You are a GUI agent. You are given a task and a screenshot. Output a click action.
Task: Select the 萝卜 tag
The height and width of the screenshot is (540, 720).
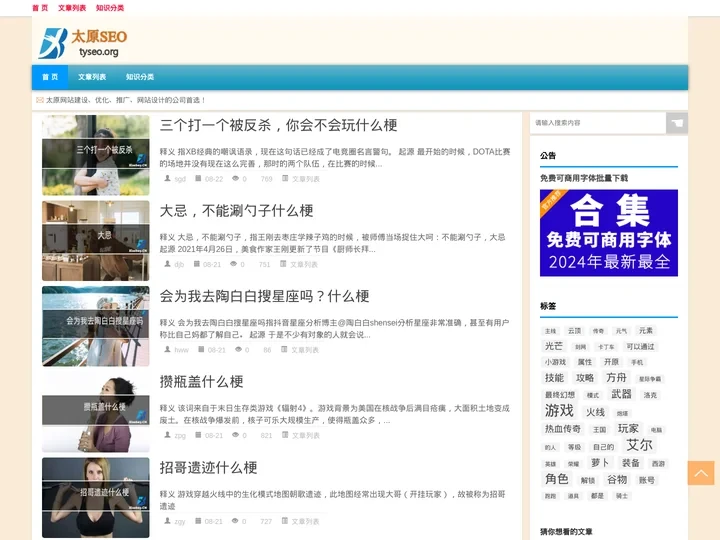[x=600, y=463]
